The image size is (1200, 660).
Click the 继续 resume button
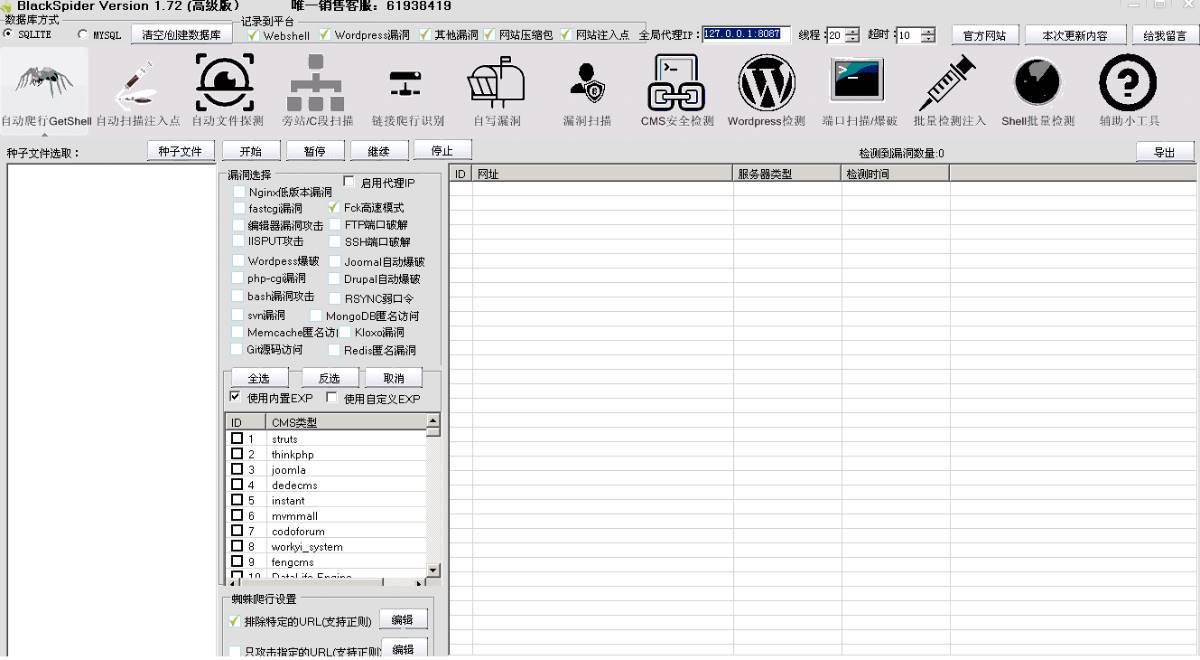click(x=379, y=151)
